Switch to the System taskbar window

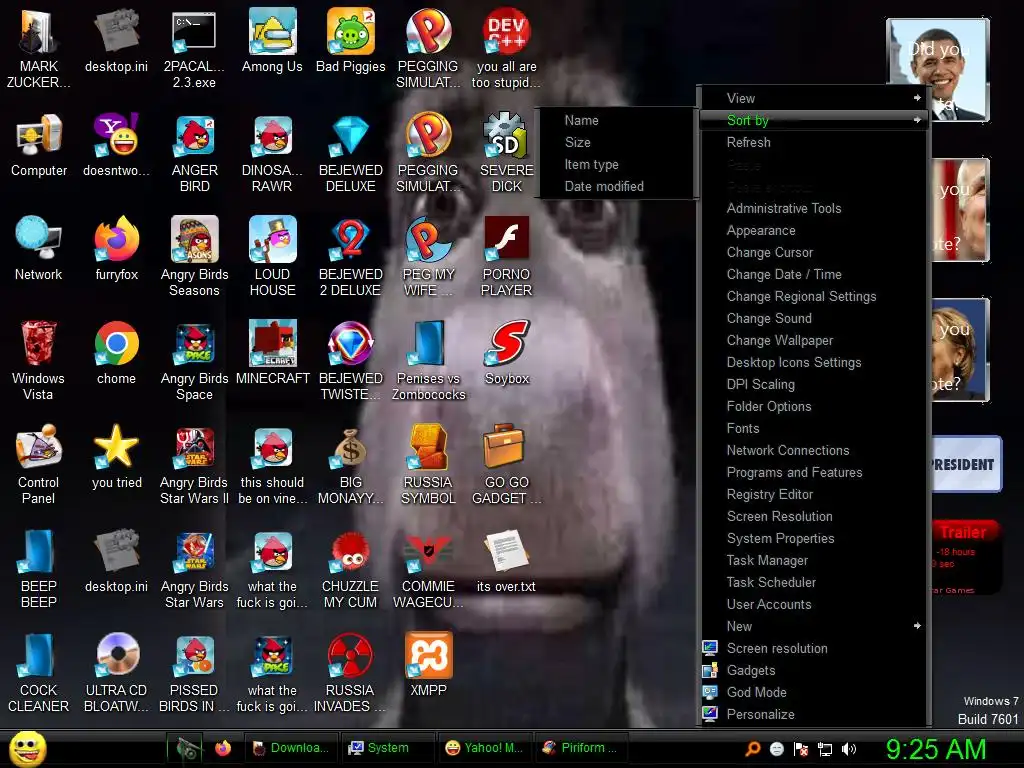pyautogui.click(x=388, y=748)
